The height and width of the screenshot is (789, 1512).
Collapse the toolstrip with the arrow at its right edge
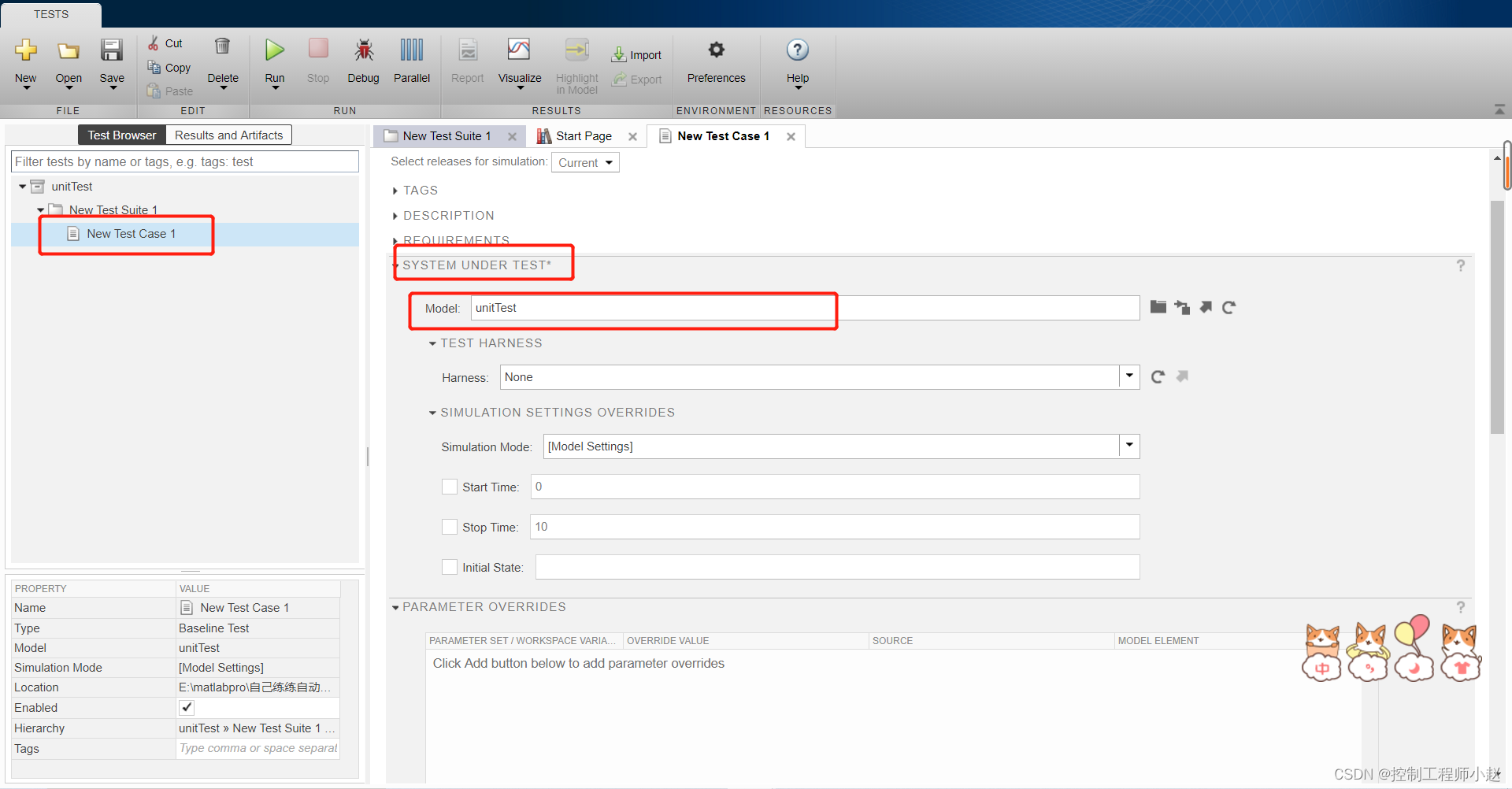tap(1499, 109)
